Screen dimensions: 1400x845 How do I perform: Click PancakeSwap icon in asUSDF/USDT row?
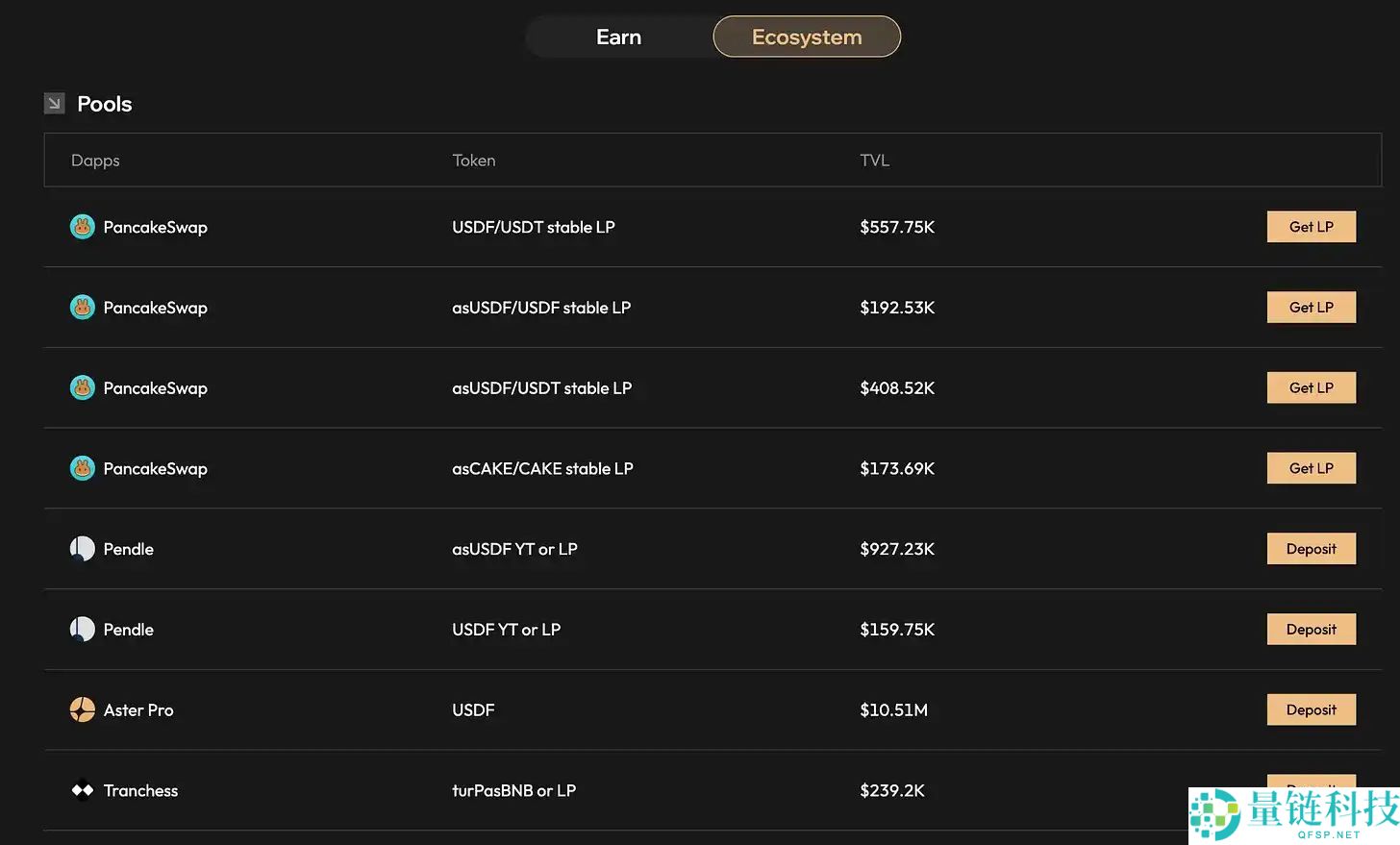pyautogui.click(x=83, y=387)
